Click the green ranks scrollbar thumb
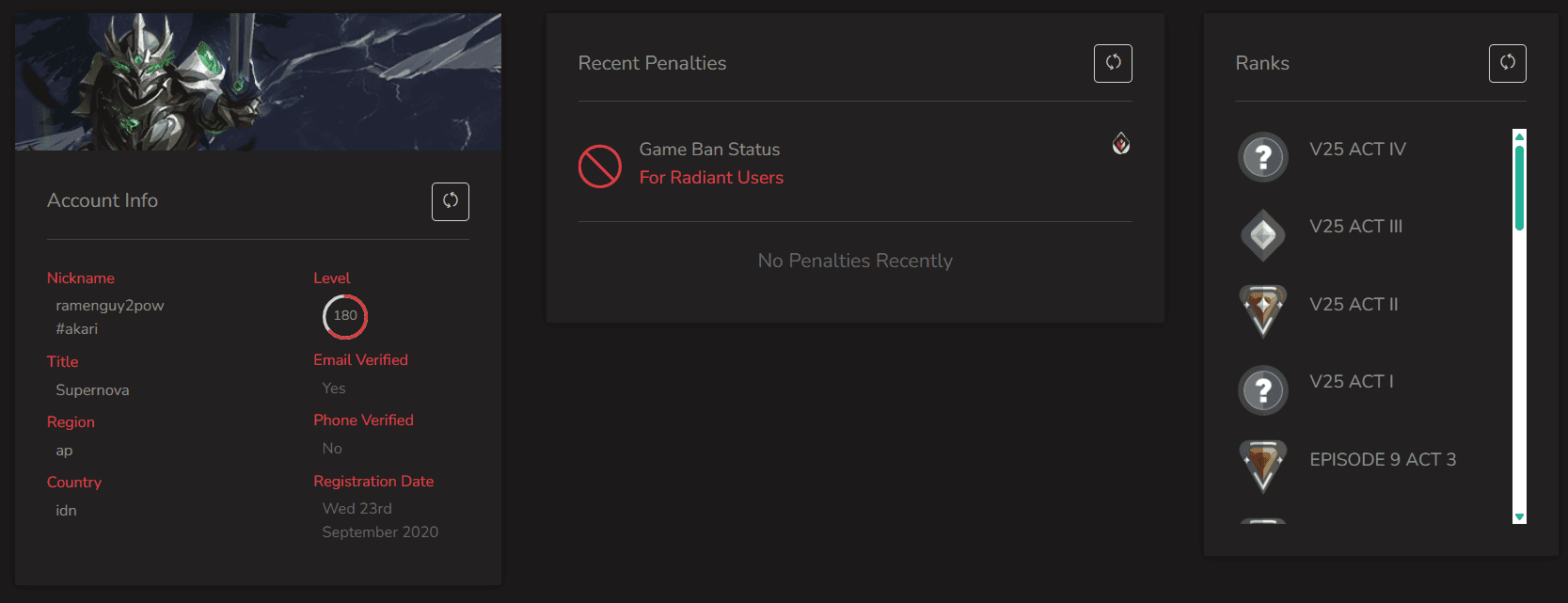This screenshot has width=1568, height=603. 1519,188
